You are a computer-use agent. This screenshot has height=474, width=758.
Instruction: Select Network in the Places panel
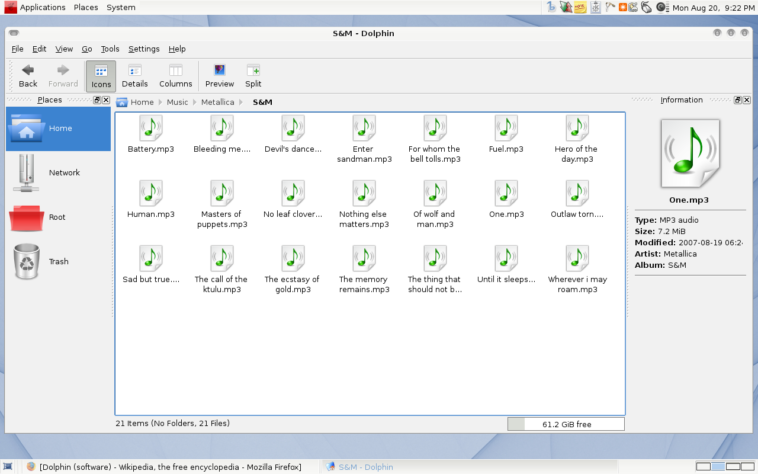pos(58,172)
